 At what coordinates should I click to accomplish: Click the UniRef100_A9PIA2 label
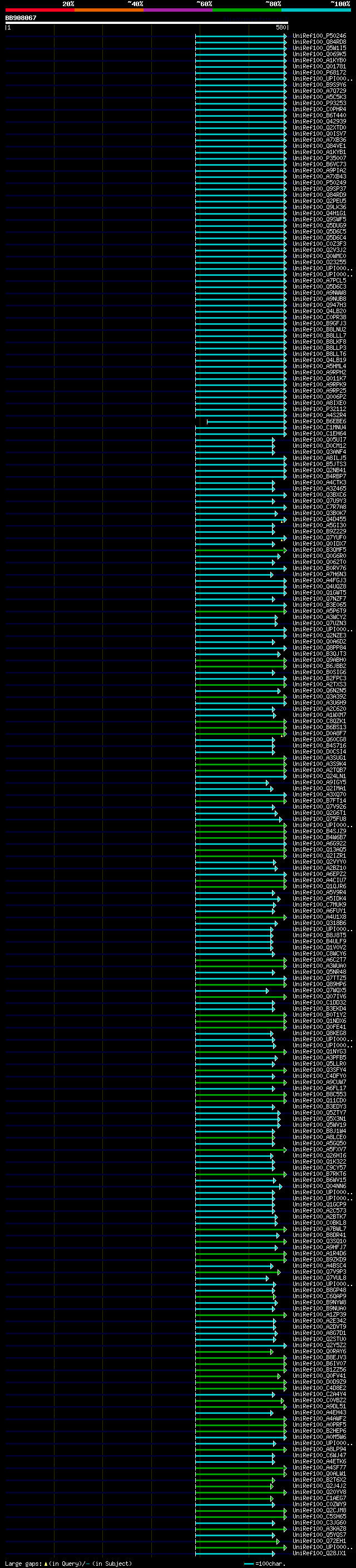tap(319, 170)
